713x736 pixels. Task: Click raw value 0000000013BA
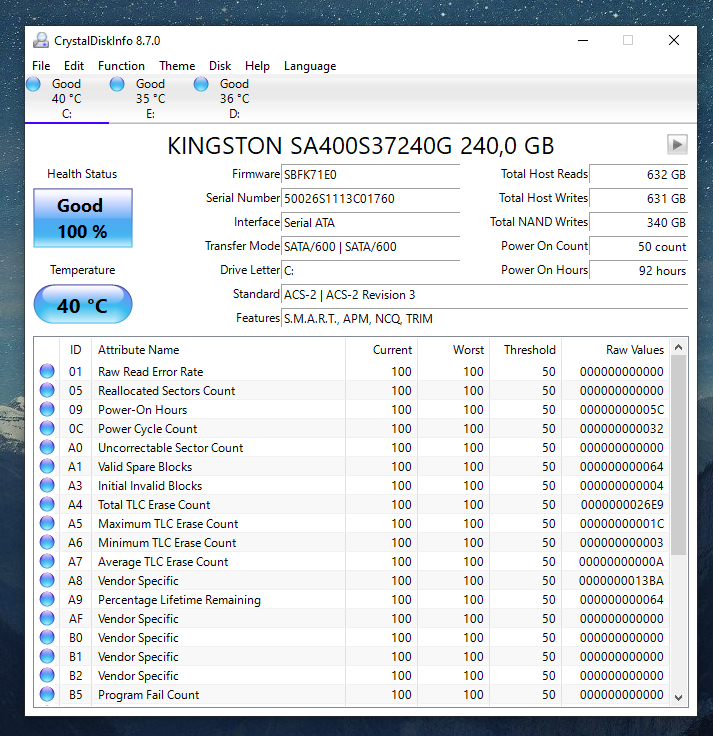(621, 581)
